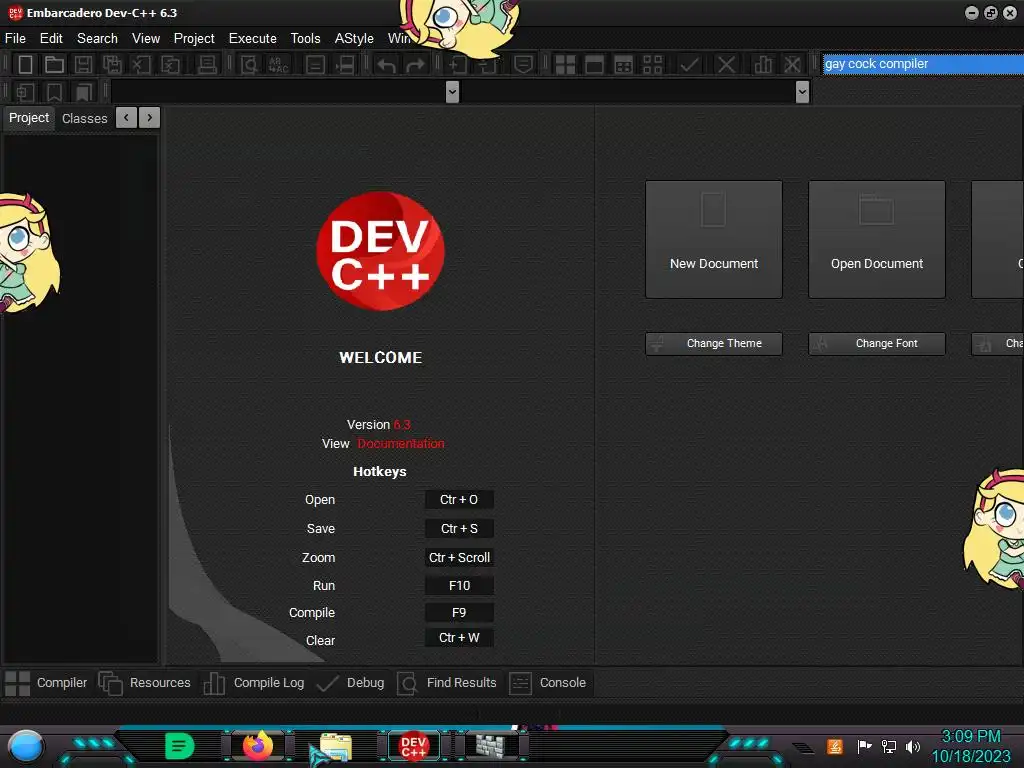The width and height of the screenshot is (1024, 768).
Task: Click the Run window toolbar icon
Action: [x=594, y=65]
